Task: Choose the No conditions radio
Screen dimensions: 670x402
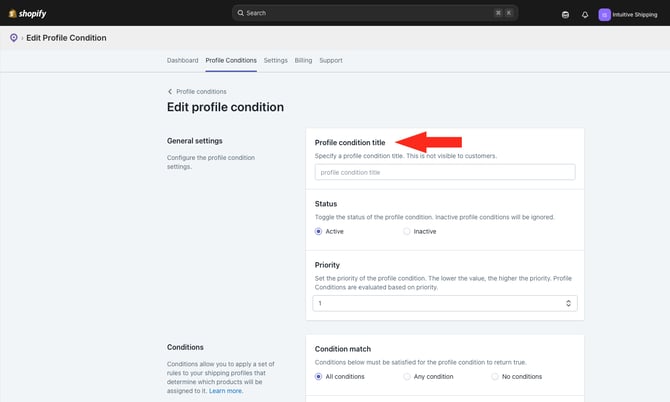Action: click(x=495, y=376)
